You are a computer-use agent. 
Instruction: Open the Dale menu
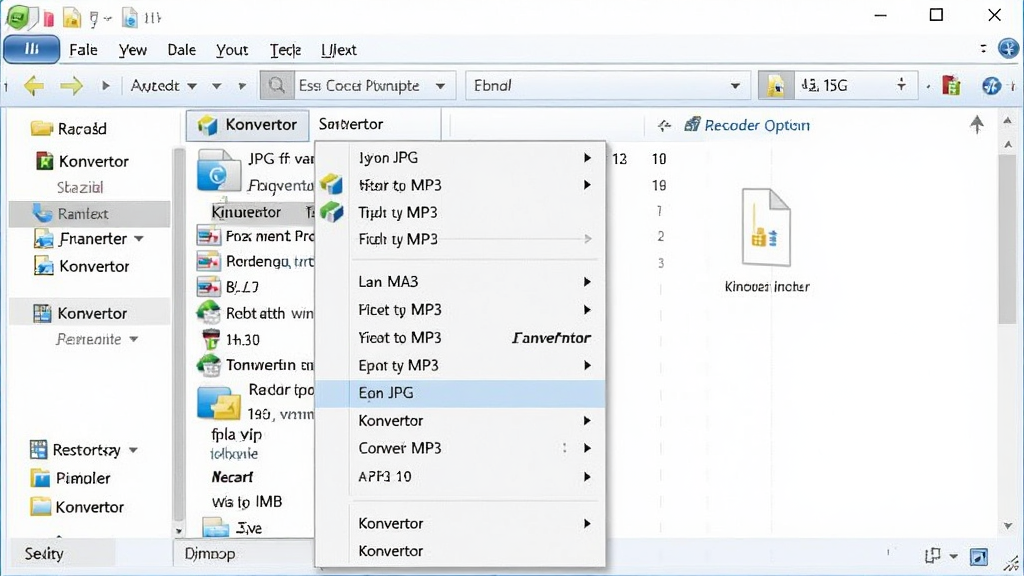(182, 50)
